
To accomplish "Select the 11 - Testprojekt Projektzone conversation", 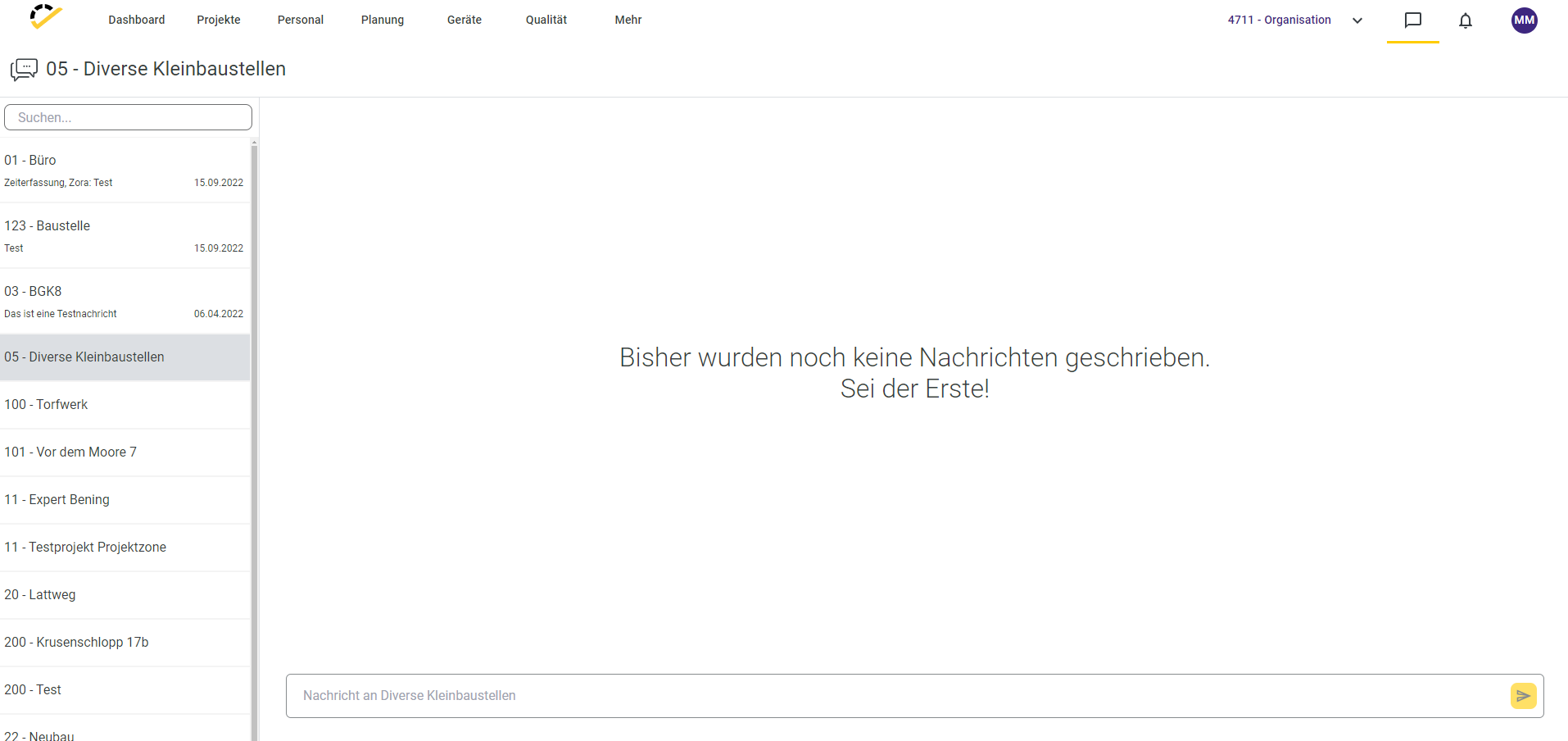I will (x=125, y=548).
